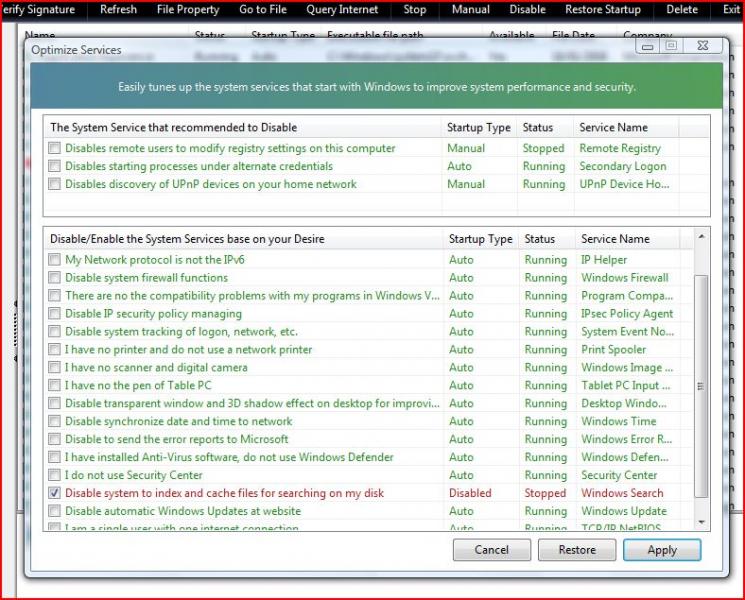Toggle the Disable automatic Windows Updates checkbox
The height and width of the screenshot is (600, 745).
point(55,512)
